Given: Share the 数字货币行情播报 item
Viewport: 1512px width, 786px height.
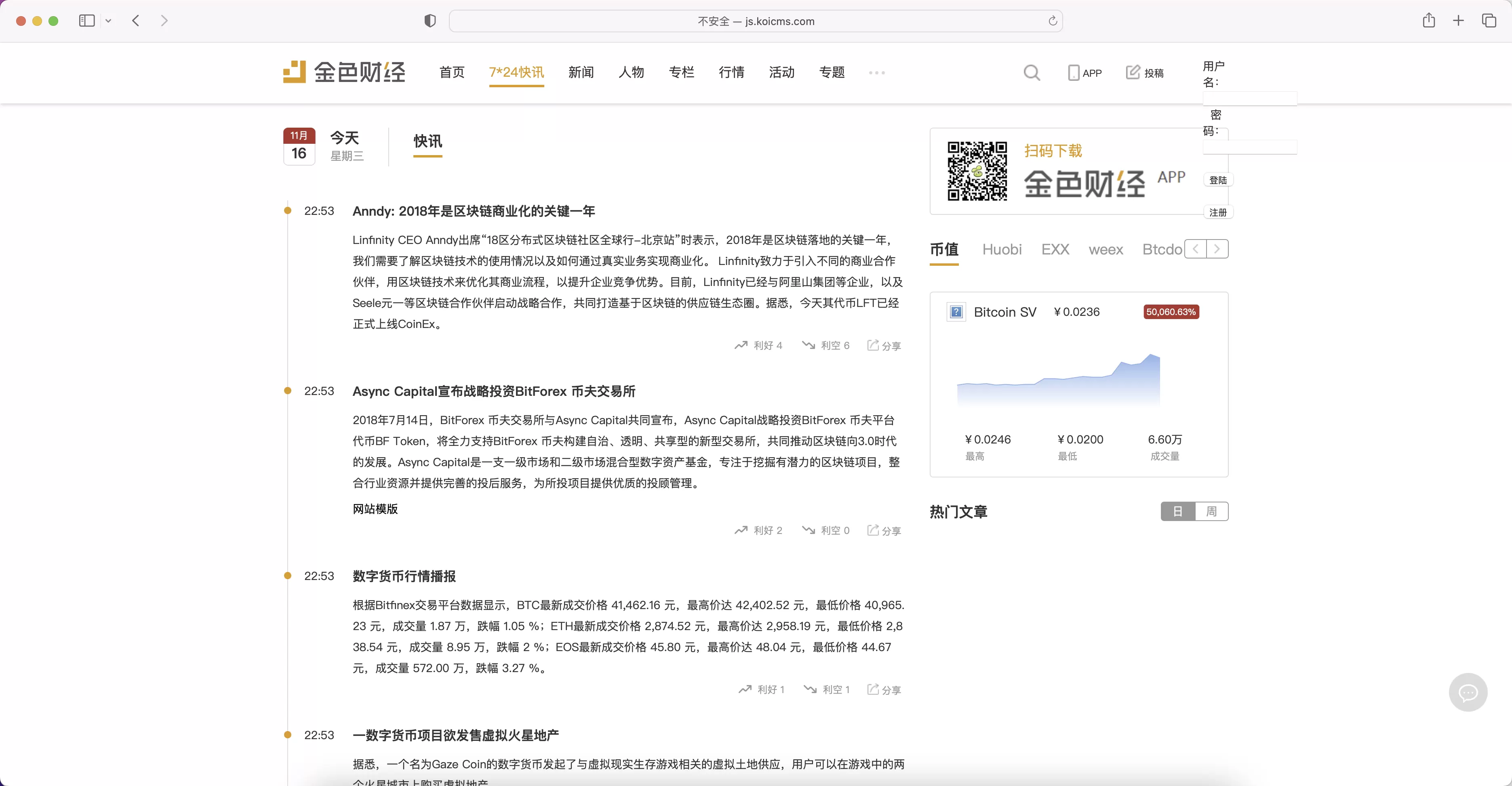Looking at the screenshot, I should pos(884,690).
